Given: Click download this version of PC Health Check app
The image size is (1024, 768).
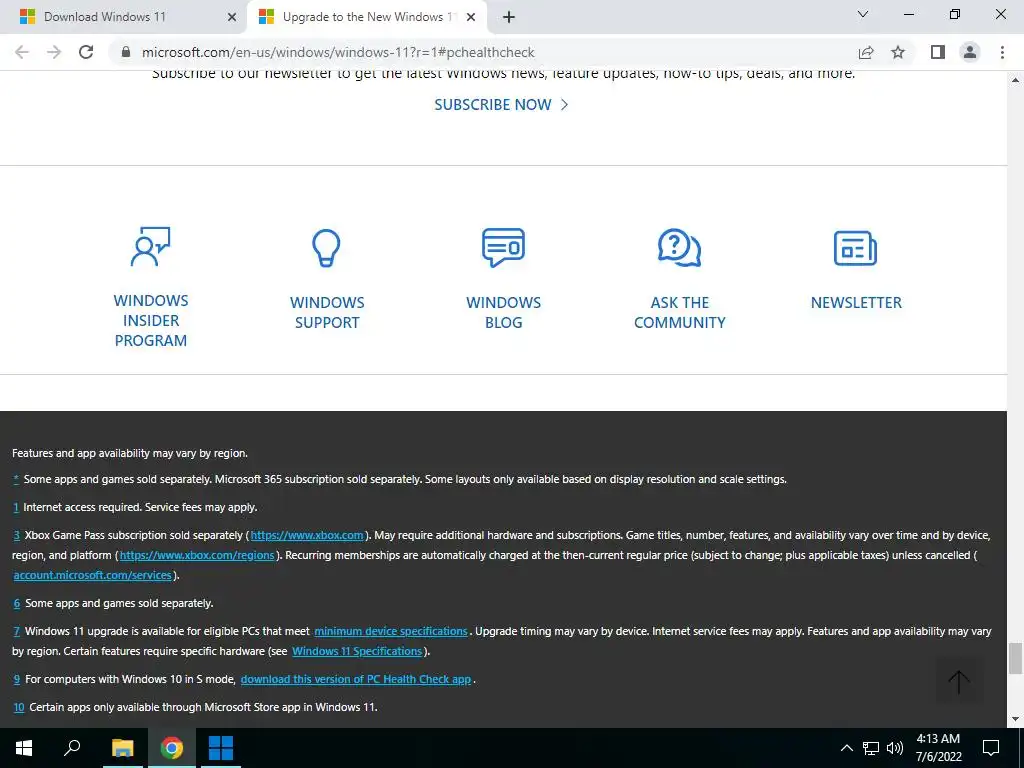Looking at the screenshot, I should click(355, 679).
